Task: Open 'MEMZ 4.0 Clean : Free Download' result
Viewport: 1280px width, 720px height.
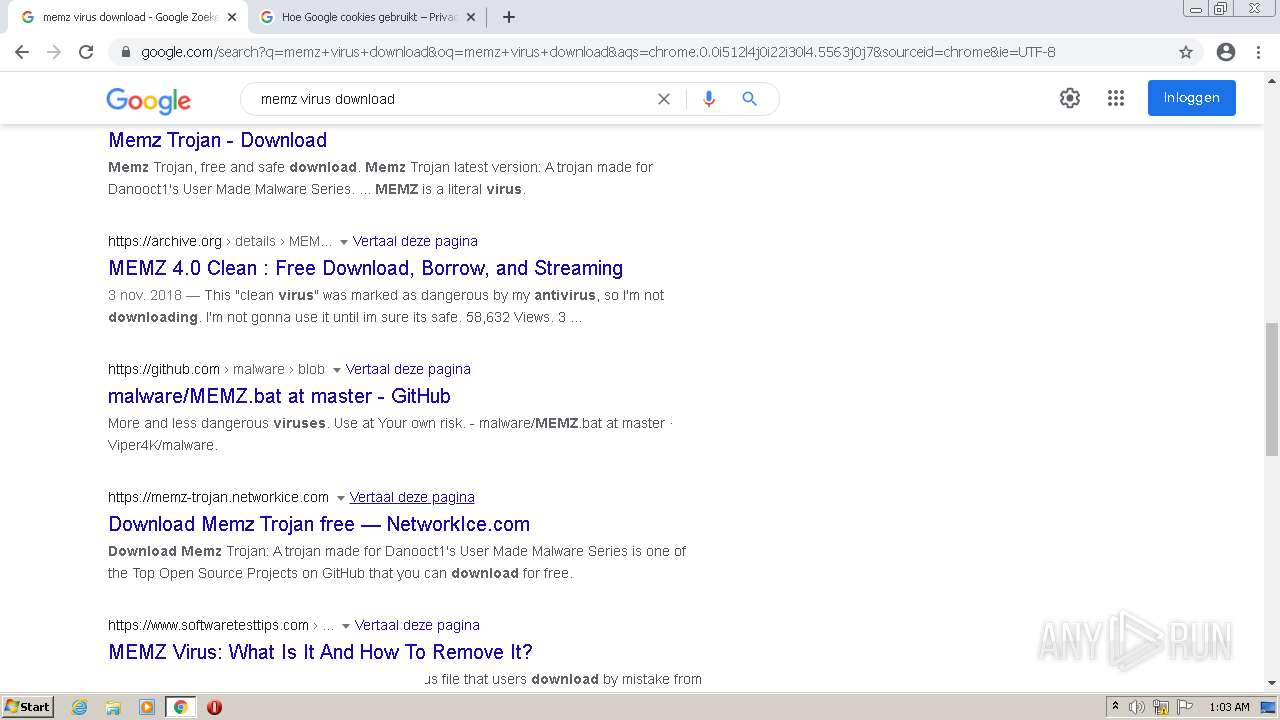Action: point(365,268)
